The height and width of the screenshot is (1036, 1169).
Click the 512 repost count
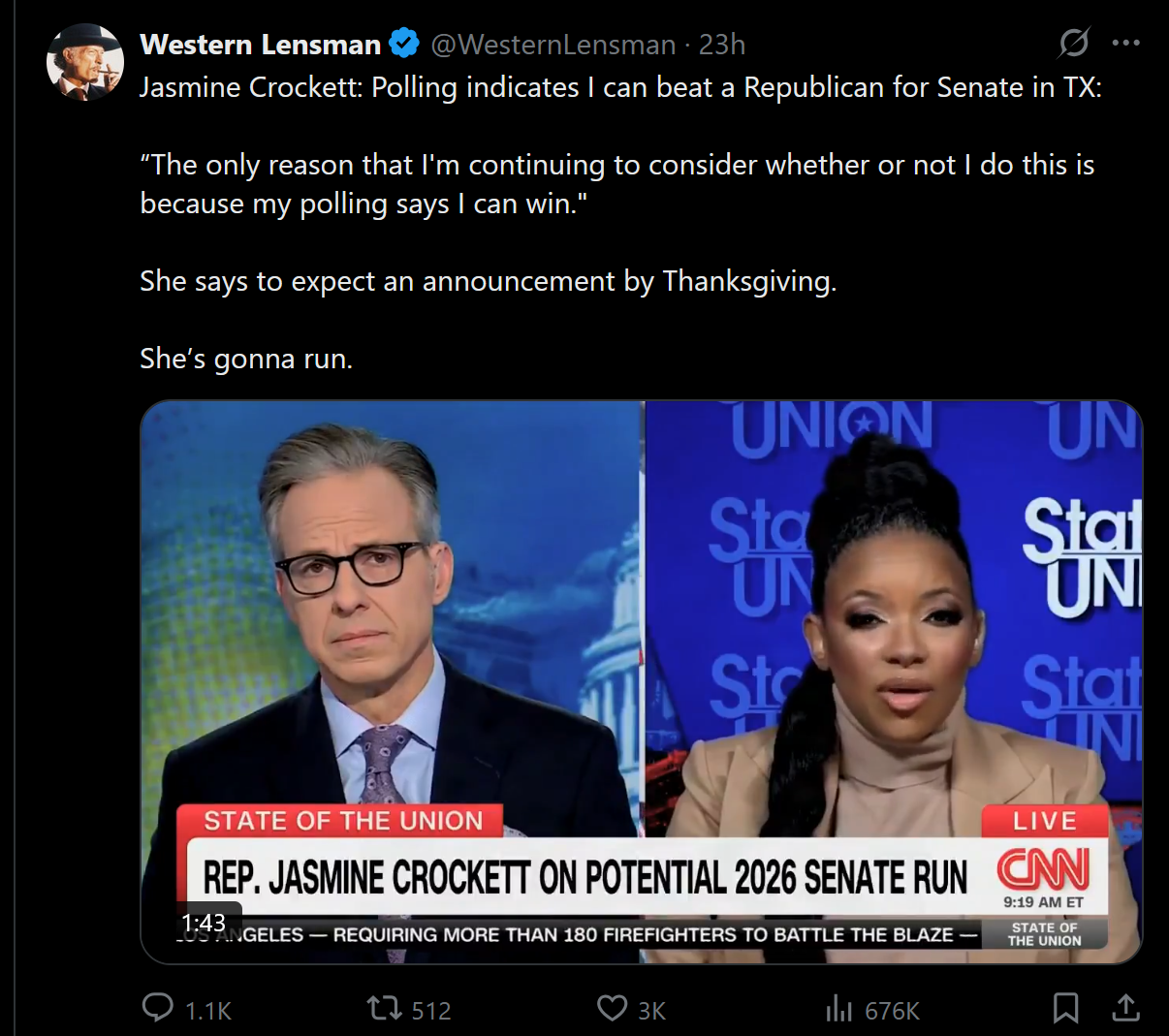coord(431,1011)
